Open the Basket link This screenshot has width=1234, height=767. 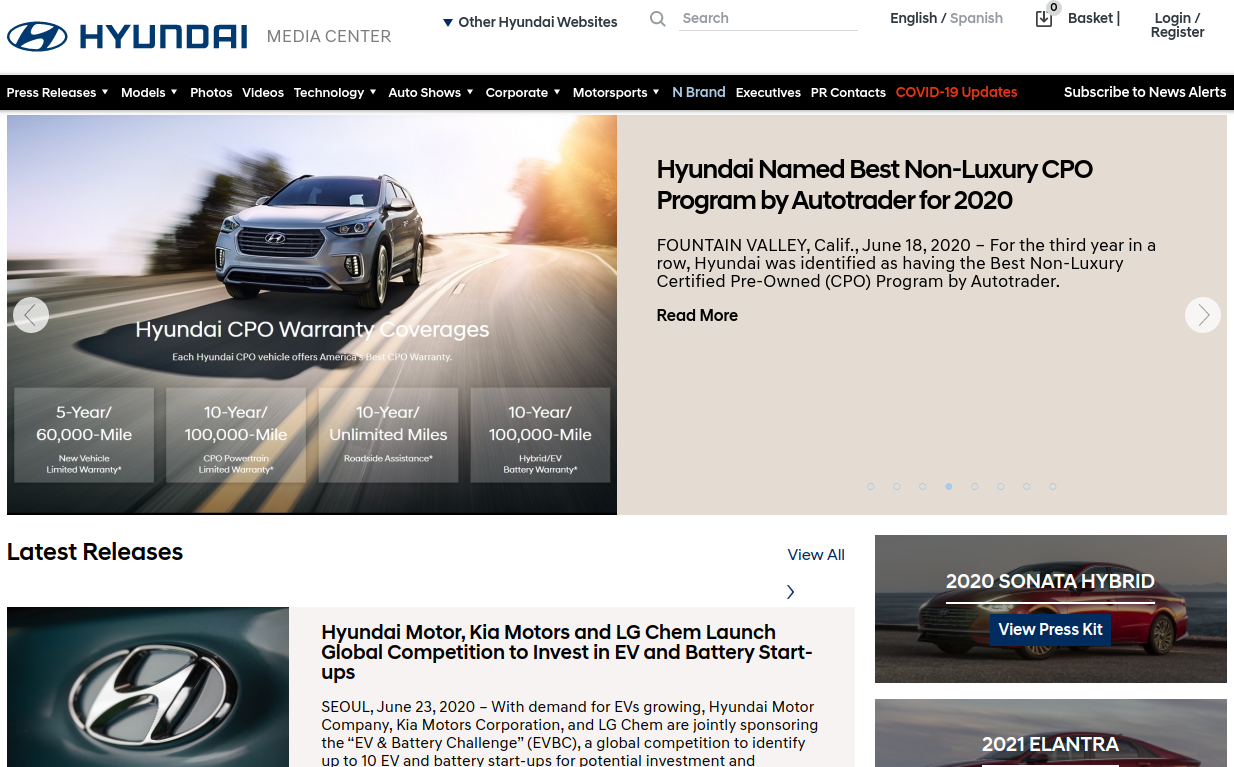point(1091,18)
